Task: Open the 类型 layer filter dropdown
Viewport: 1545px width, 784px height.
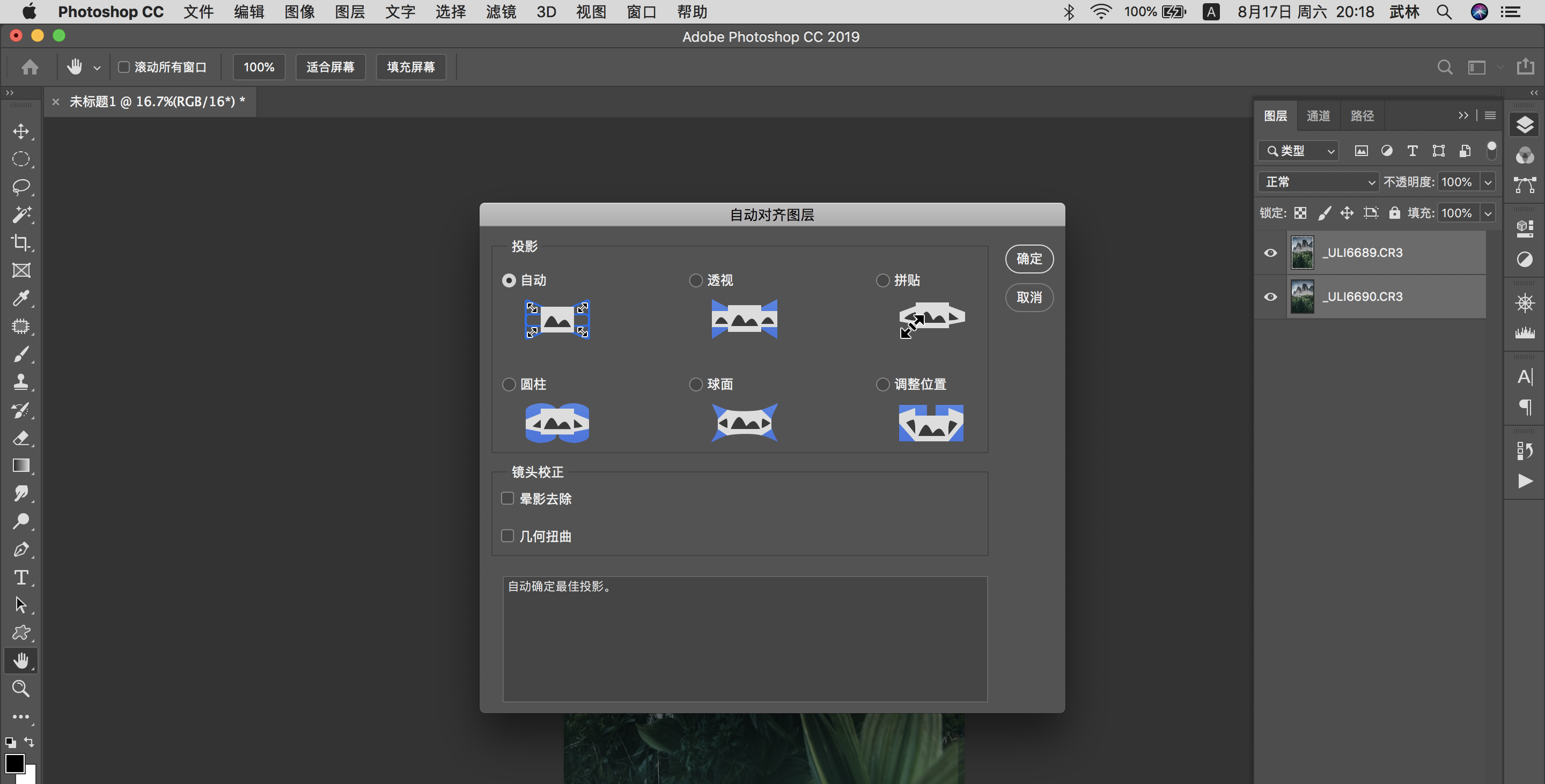Action: point(1298,151)
